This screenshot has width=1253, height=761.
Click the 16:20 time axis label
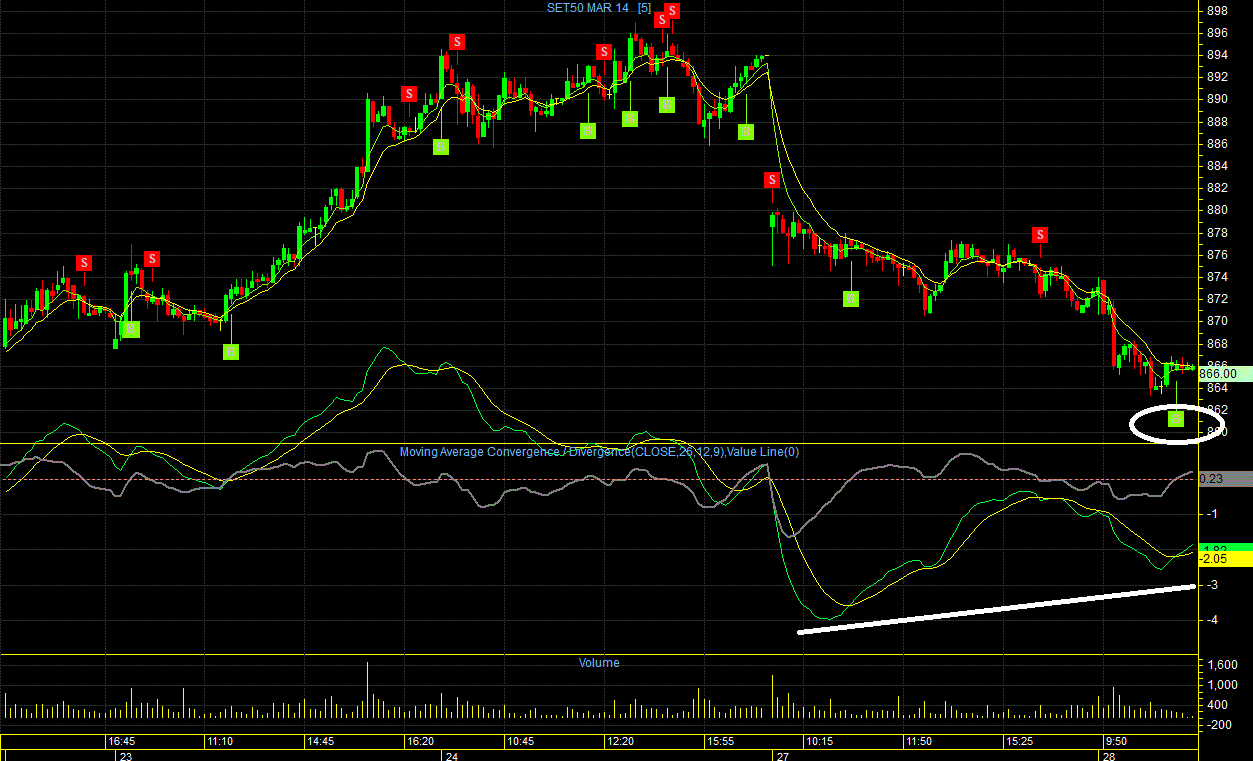[x=420, y=742]
